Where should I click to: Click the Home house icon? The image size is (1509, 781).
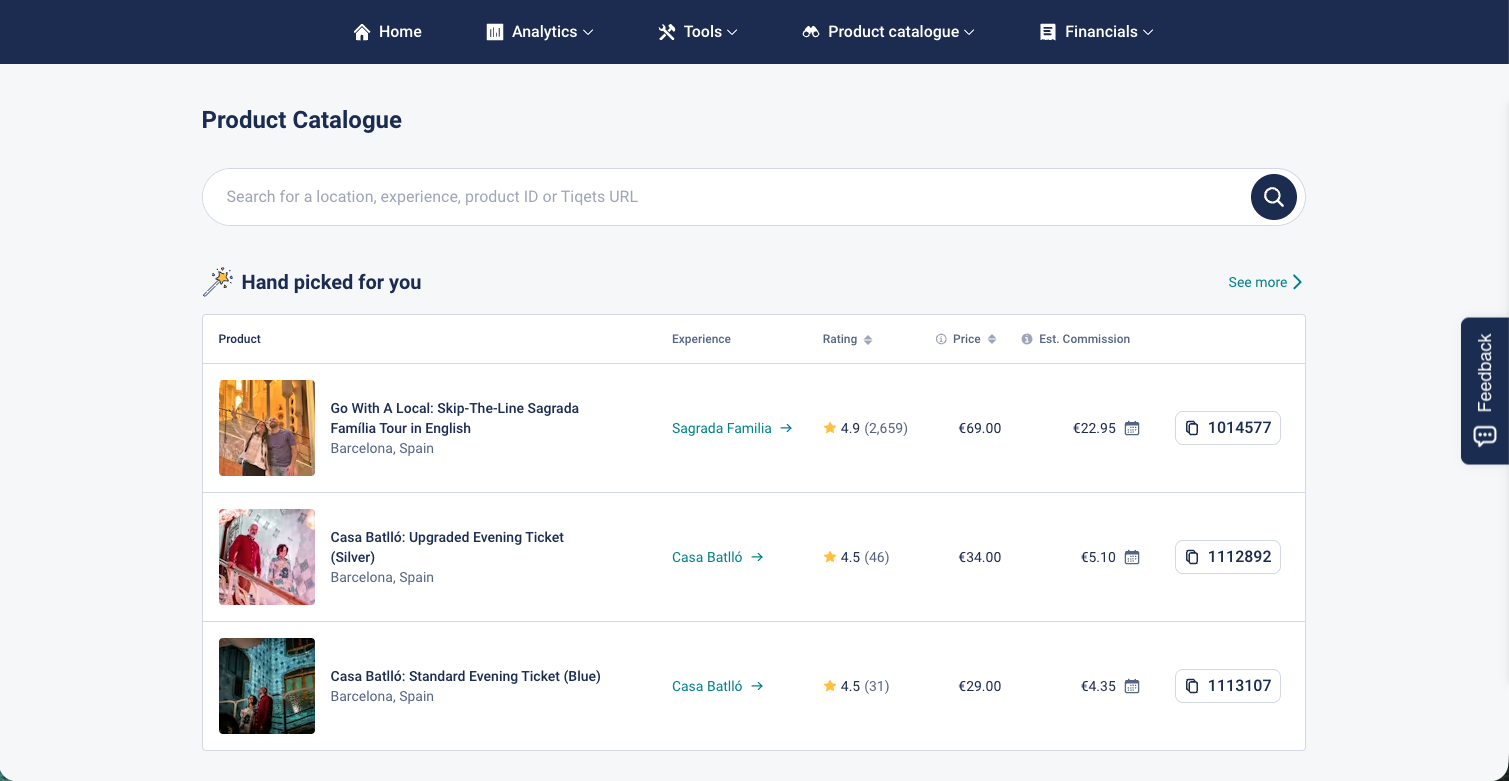[x=362, y=32]
